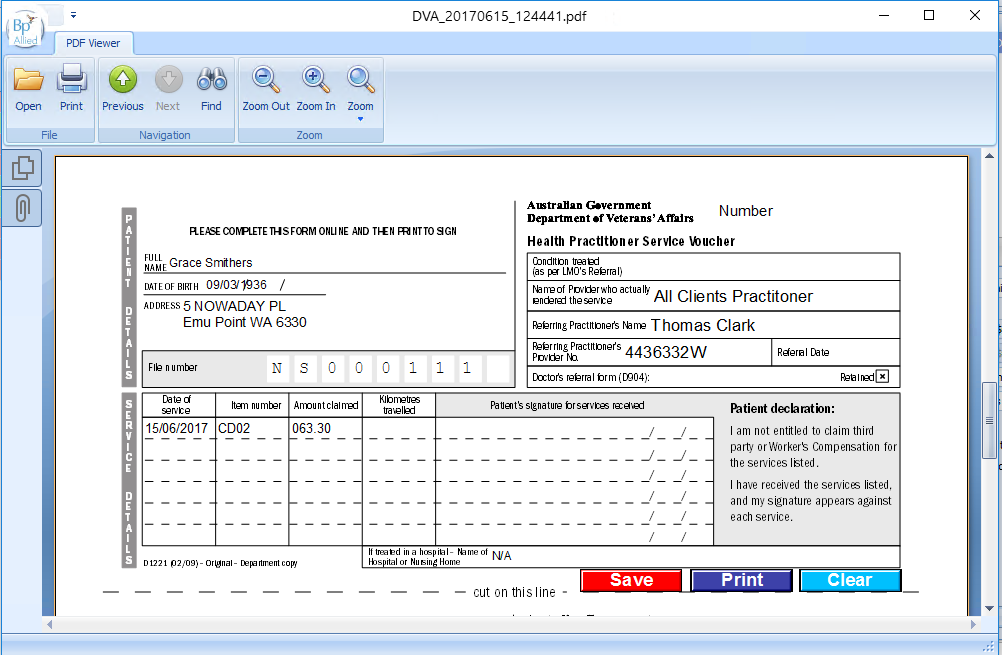Open the Zoom magnifier menu icon

coord(360,79)
